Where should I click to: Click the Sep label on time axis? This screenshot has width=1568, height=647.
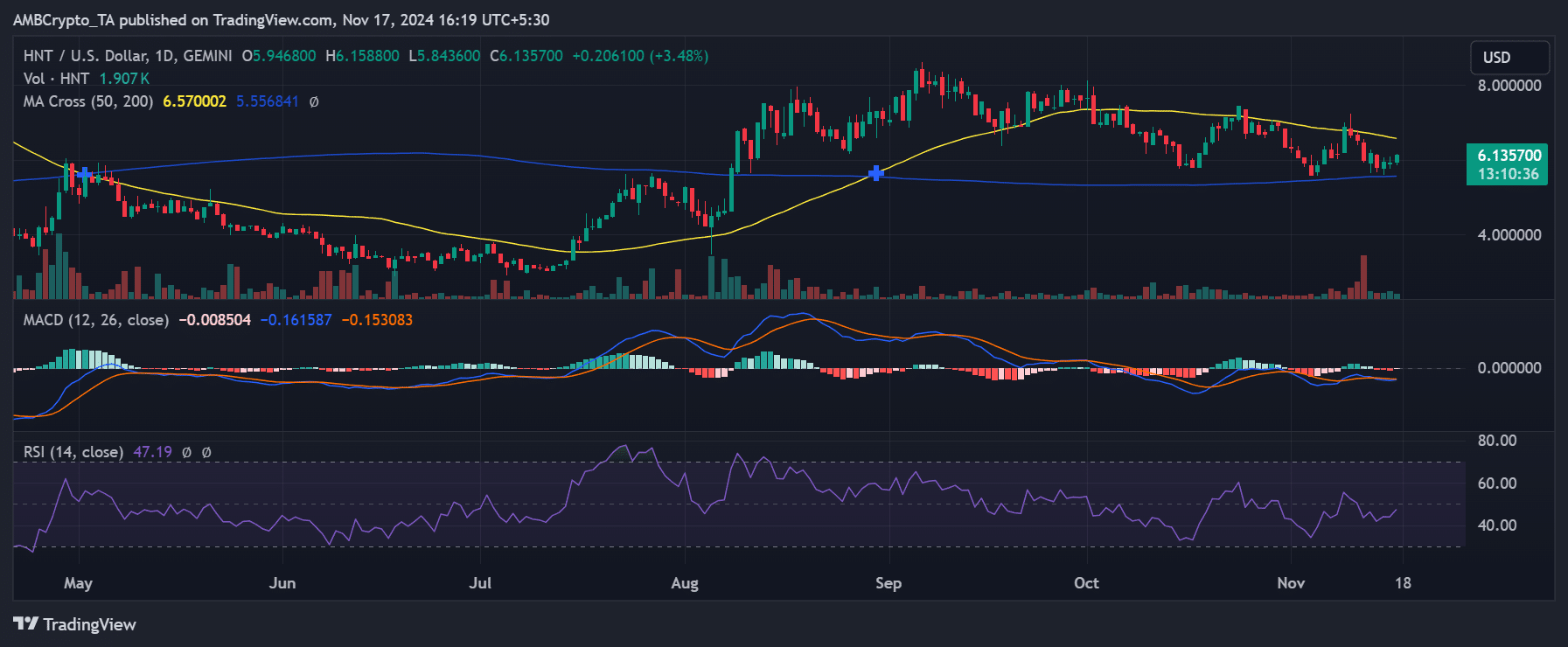click(x=889, y=583)
